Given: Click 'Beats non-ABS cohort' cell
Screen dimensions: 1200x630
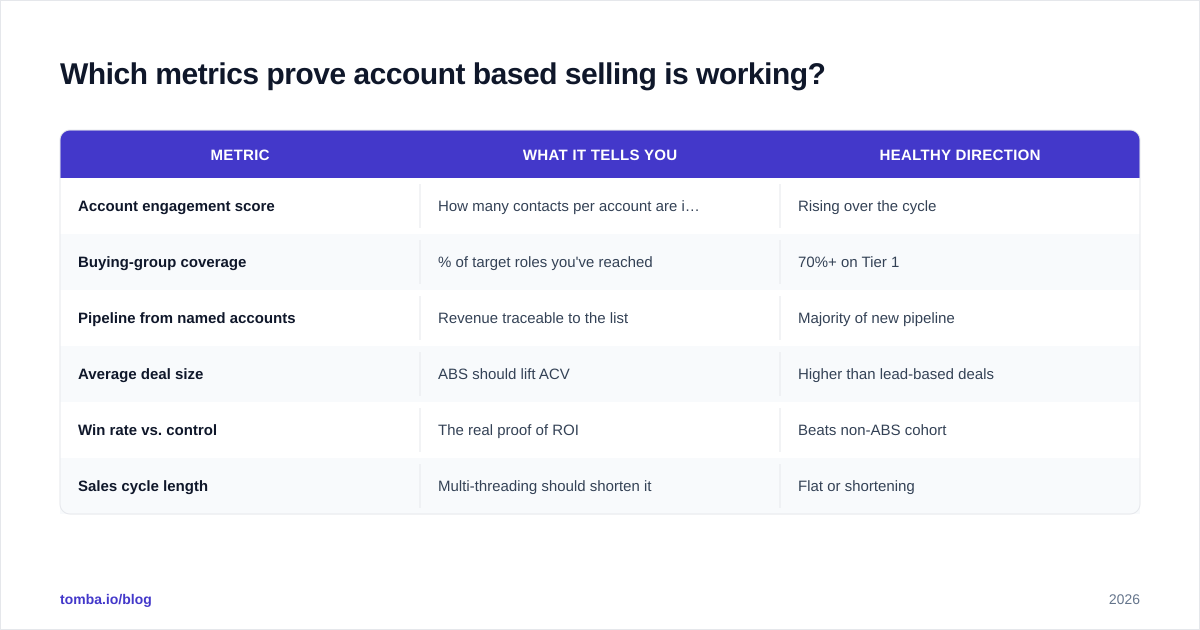Looking at the screenshot, I should [960, 430].
